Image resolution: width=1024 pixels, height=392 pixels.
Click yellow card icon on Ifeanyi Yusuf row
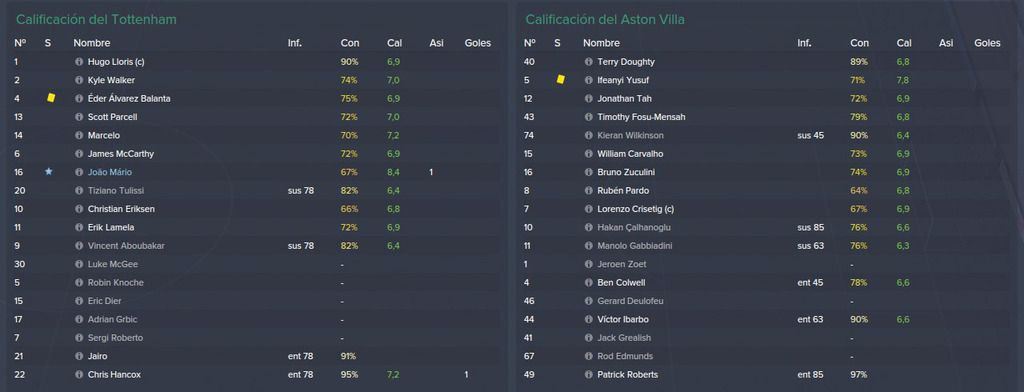pos(560,80)
